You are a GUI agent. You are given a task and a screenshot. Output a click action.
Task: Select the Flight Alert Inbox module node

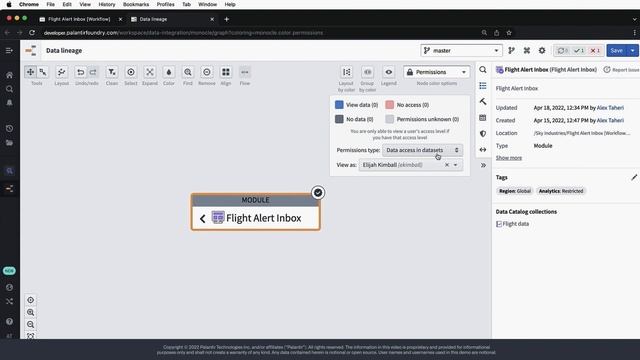click(x=256, y=212)
